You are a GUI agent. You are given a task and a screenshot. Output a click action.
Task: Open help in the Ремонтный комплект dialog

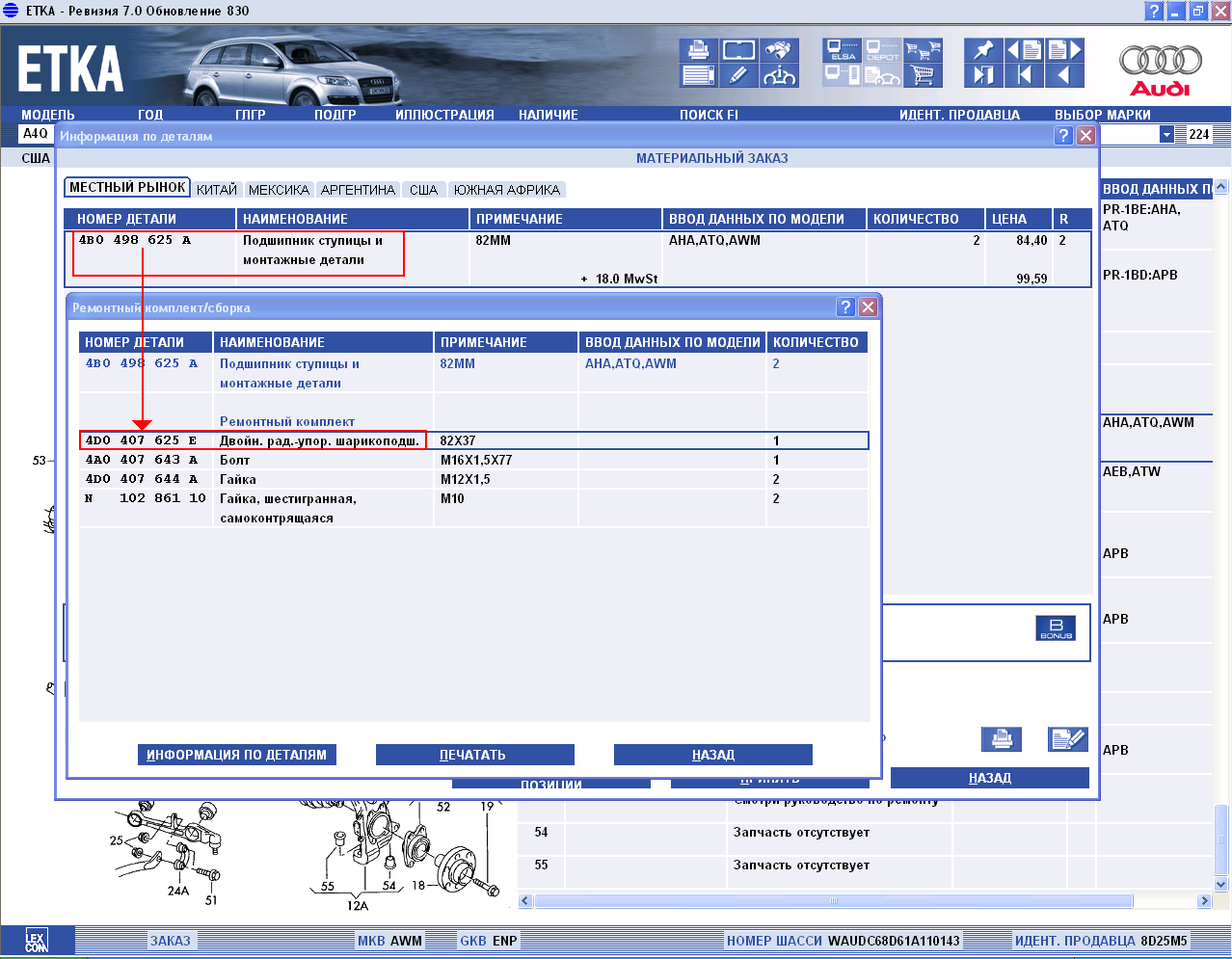point(845,306)
